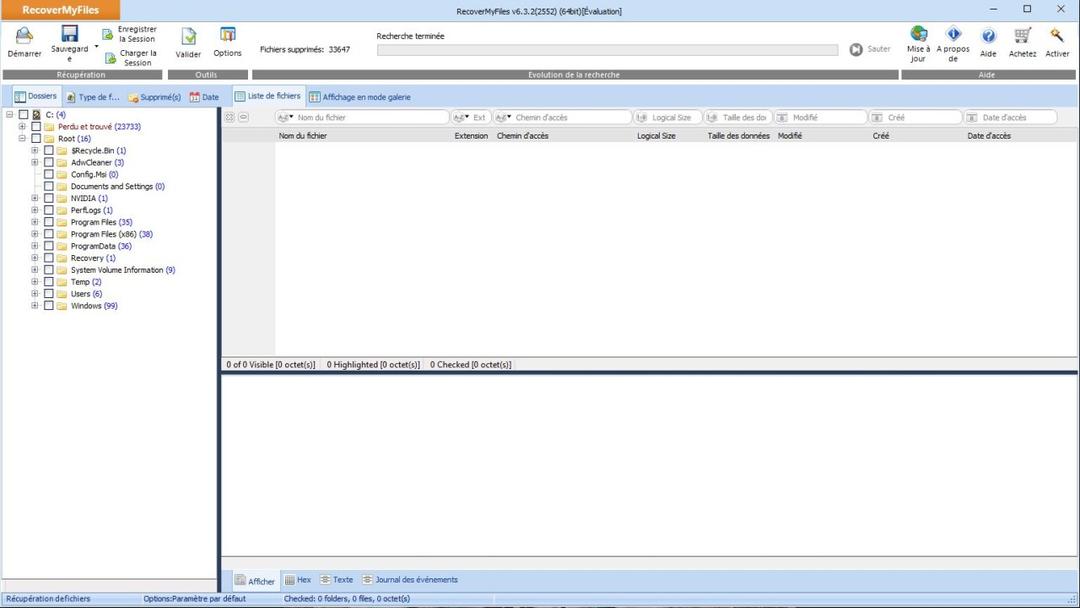Image resolution: width=1080 pixels, height=608 pixels.
Task: Expand the $Recycle.Bin folder
Action: pos(34,150)
